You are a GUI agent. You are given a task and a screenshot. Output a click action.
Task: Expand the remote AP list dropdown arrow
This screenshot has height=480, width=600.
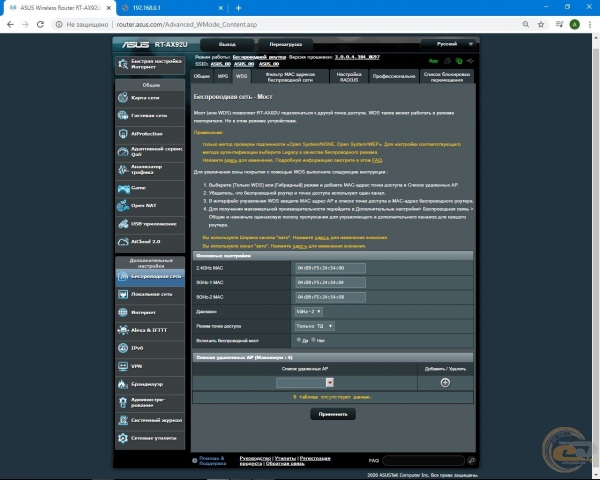(329, 382)
